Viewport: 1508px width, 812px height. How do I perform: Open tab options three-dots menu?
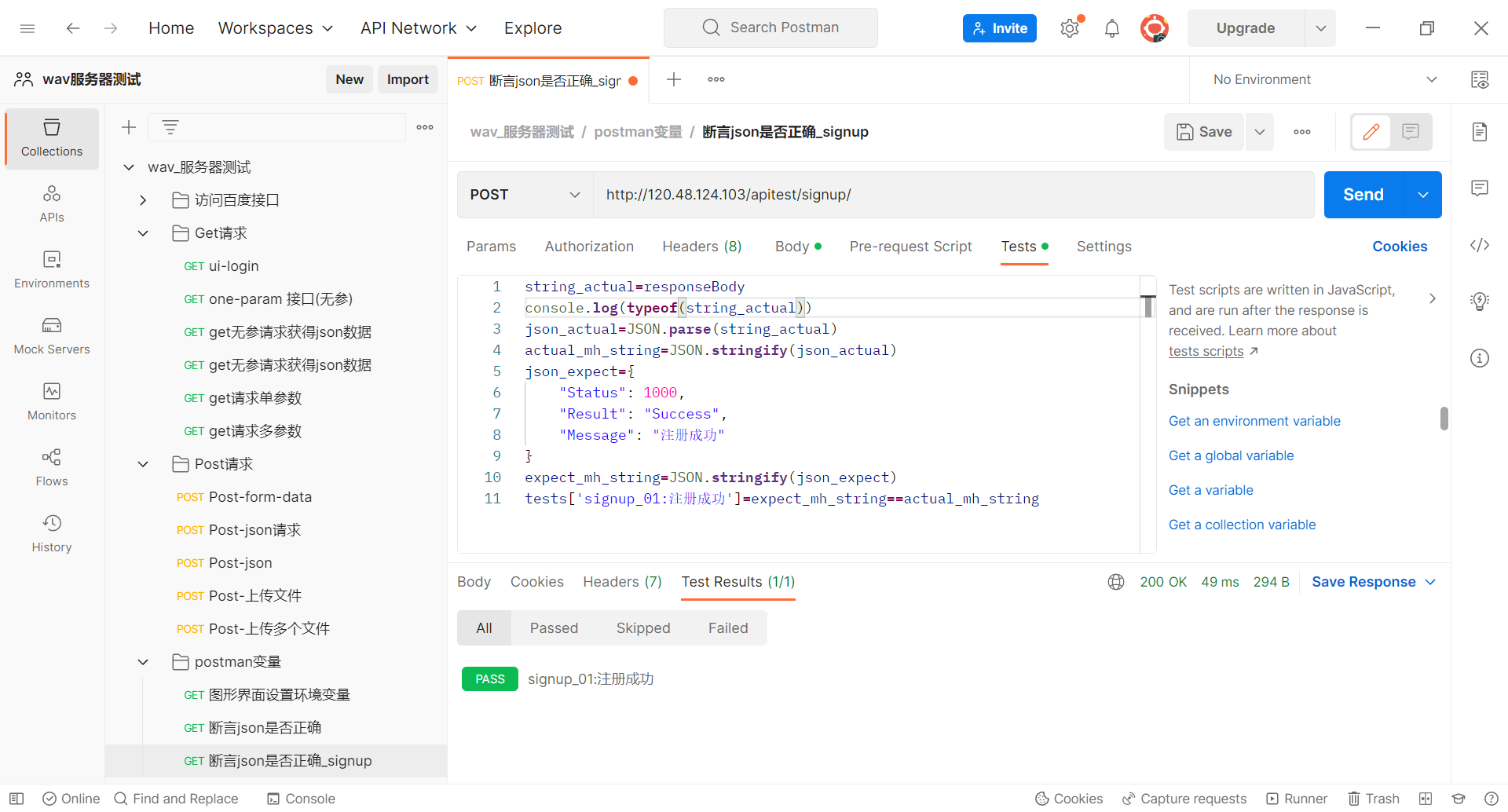point(716,79)
